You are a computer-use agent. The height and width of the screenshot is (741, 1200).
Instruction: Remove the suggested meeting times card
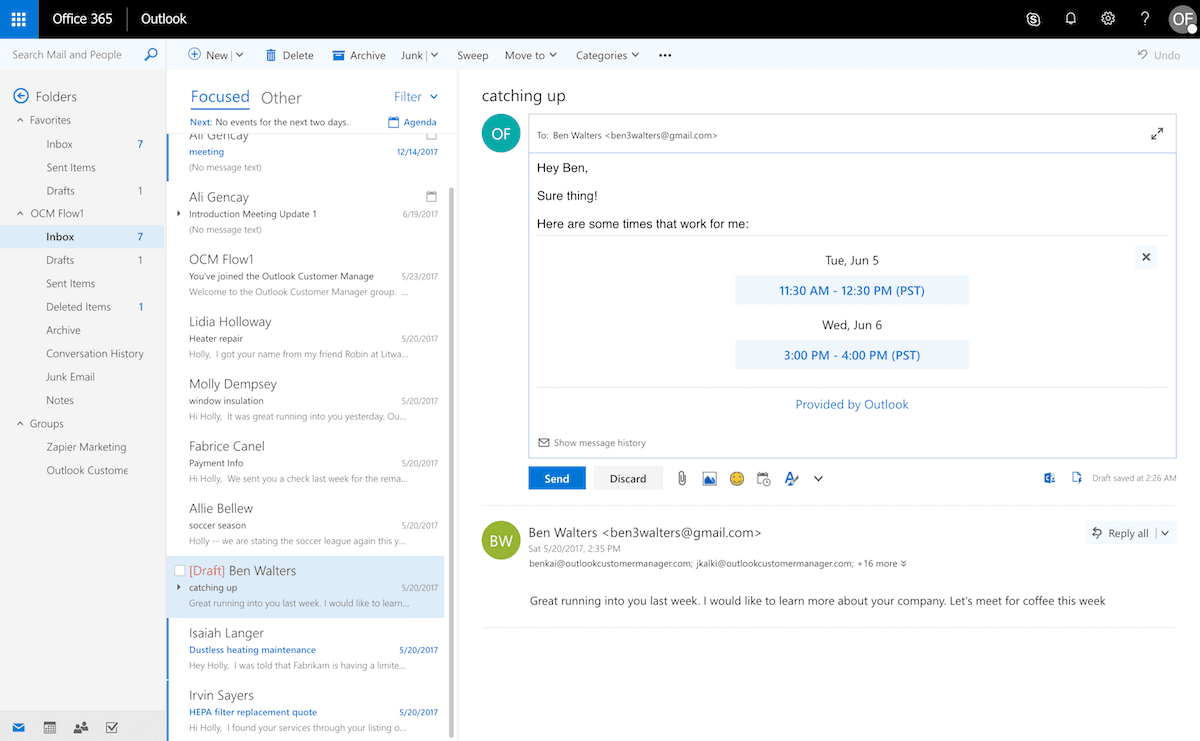(1146, 257)
